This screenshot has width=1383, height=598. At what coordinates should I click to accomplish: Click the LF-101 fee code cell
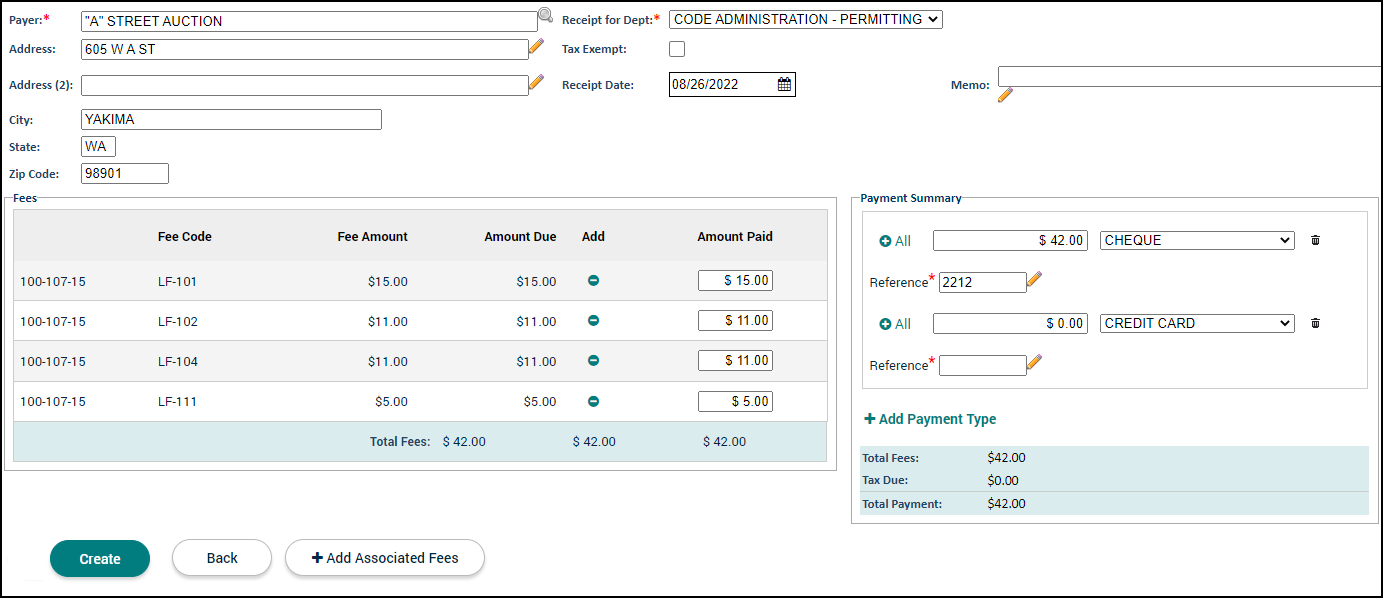178,282
